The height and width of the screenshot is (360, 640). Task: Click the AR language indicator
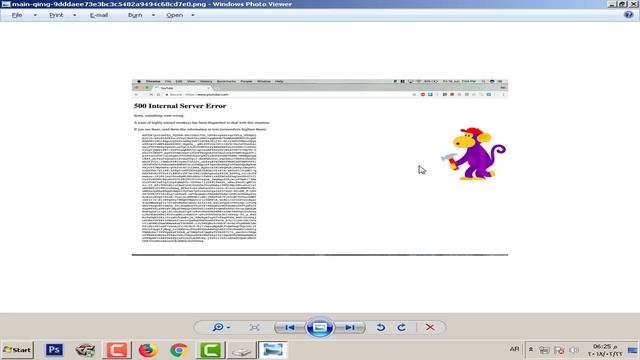coord(514,349)
